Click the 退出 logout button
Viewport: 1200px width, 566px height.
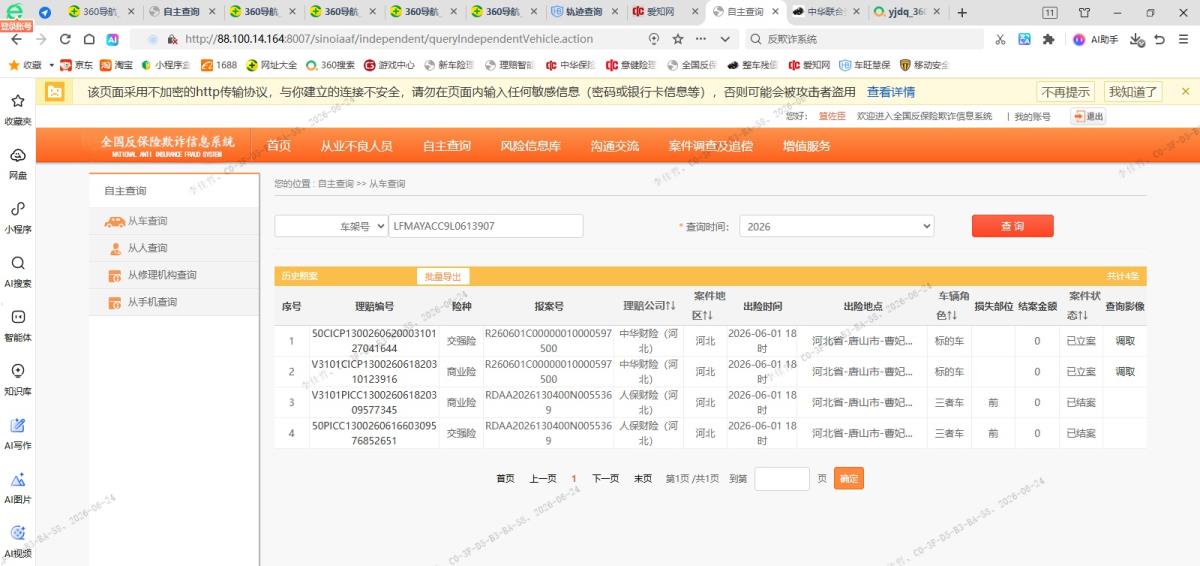pyautogui.click(x=1088, y=116)
